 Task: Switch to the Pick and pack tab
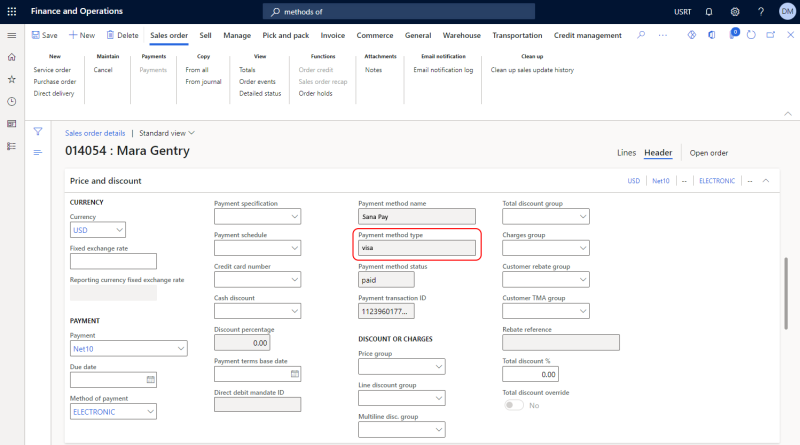pos(284,35)
